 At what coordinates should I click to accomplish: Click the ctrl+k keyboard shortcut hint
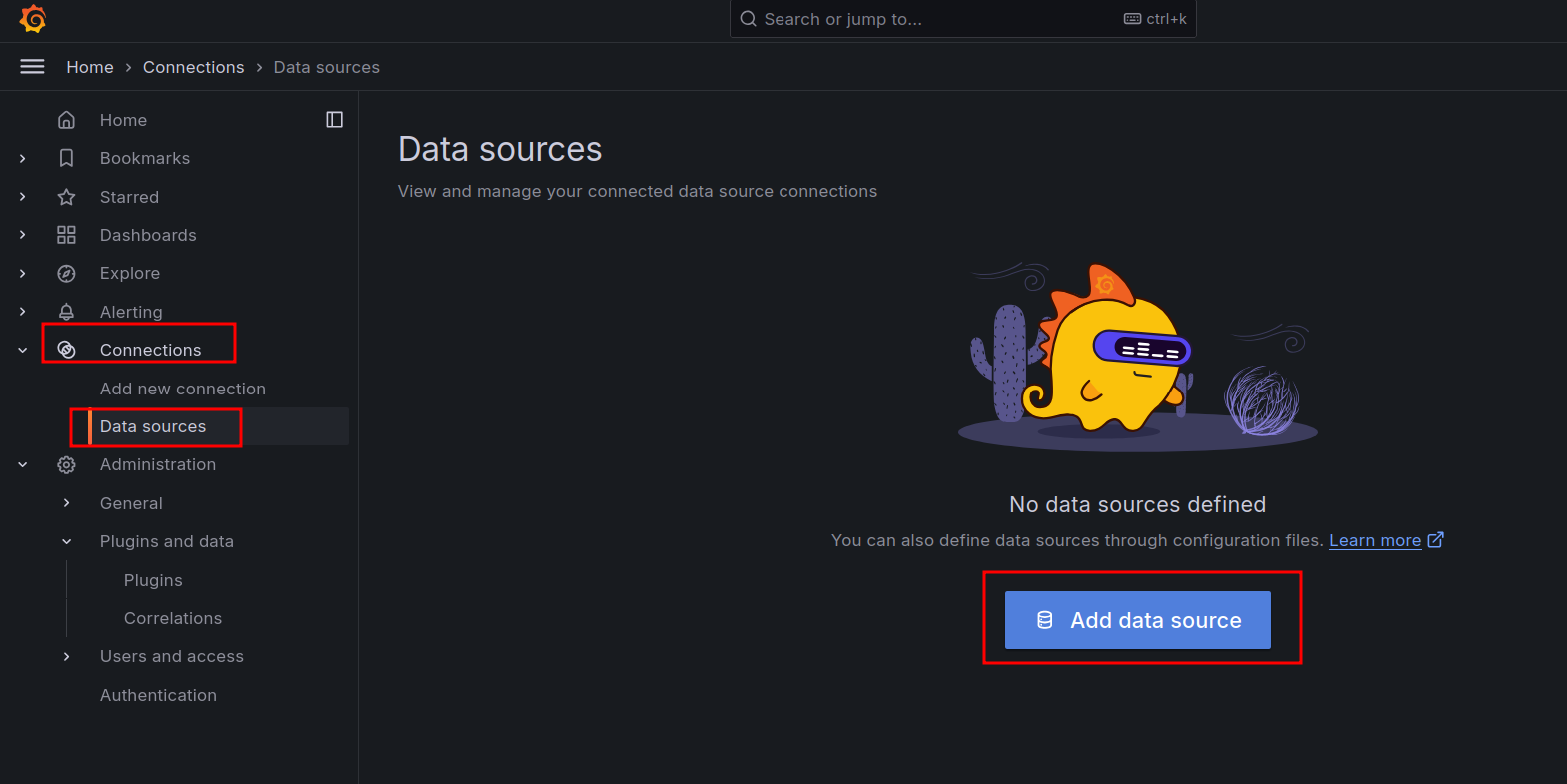[x=1155, y=19]
